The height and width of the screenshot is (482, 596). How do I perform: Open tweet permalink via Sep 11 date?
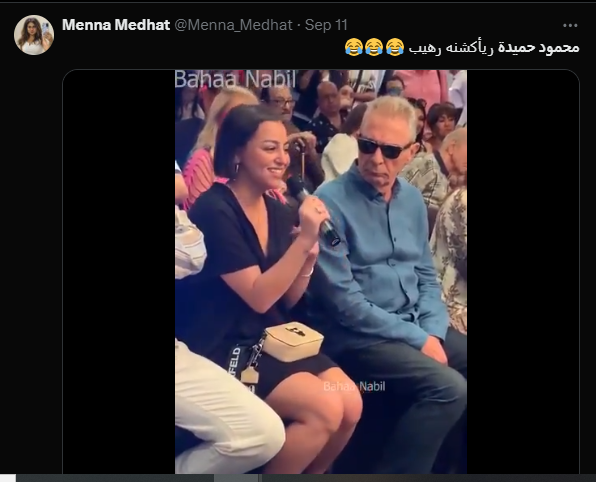(x=326, y=25)
